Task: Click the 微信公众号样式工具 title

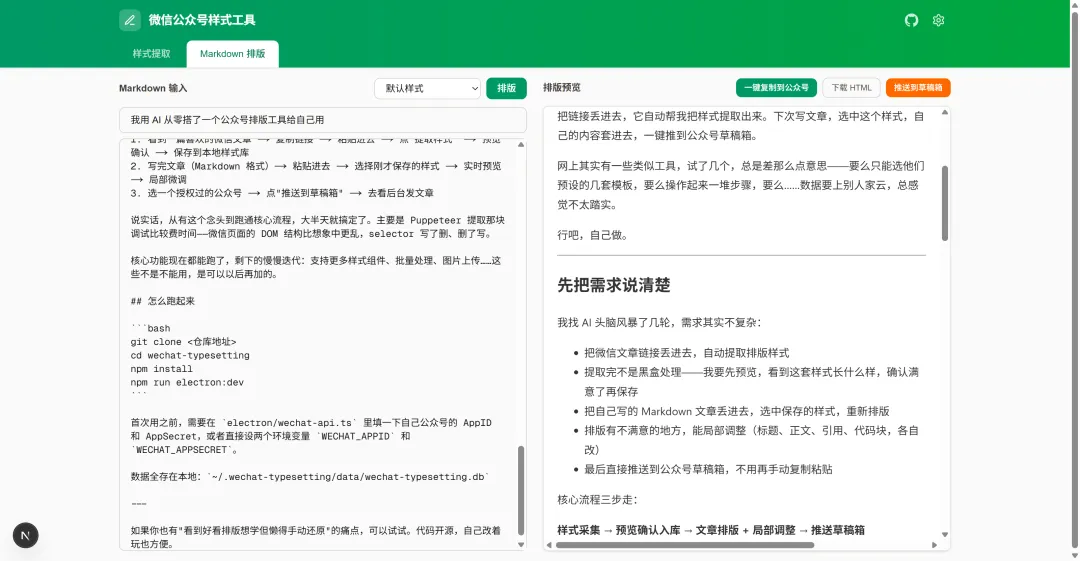Action: pyautogui.click(x=202, y=20)
